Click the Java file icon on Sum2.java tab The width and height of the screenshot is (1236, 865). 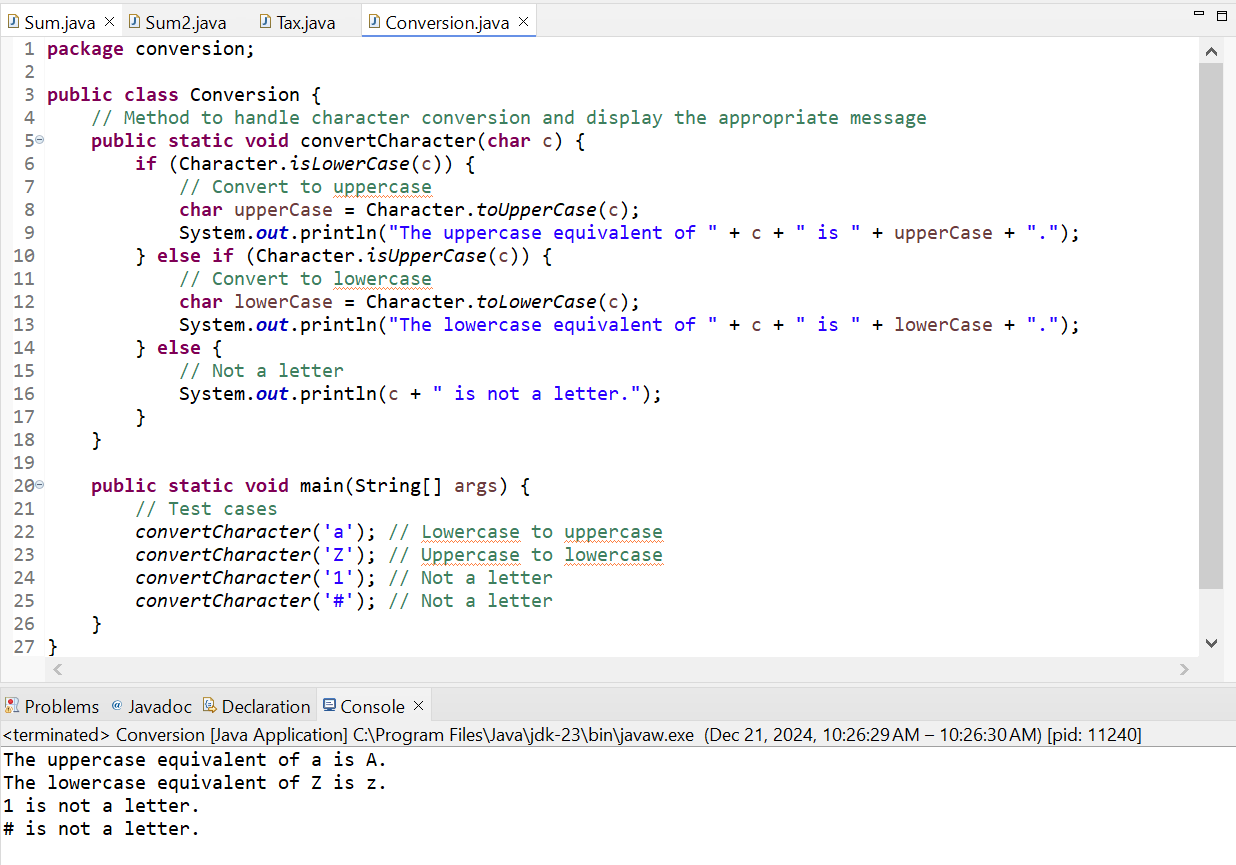[x=134, y=22]
